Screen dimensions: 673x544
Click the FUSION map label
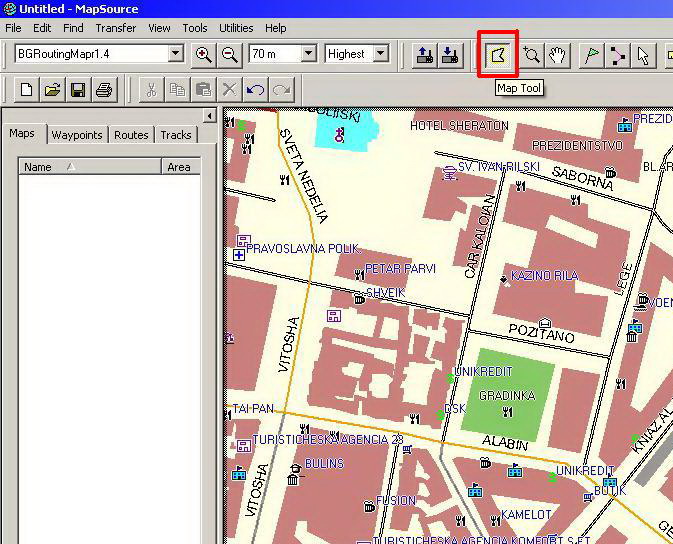pyautogui.click(x=396, y=501)
